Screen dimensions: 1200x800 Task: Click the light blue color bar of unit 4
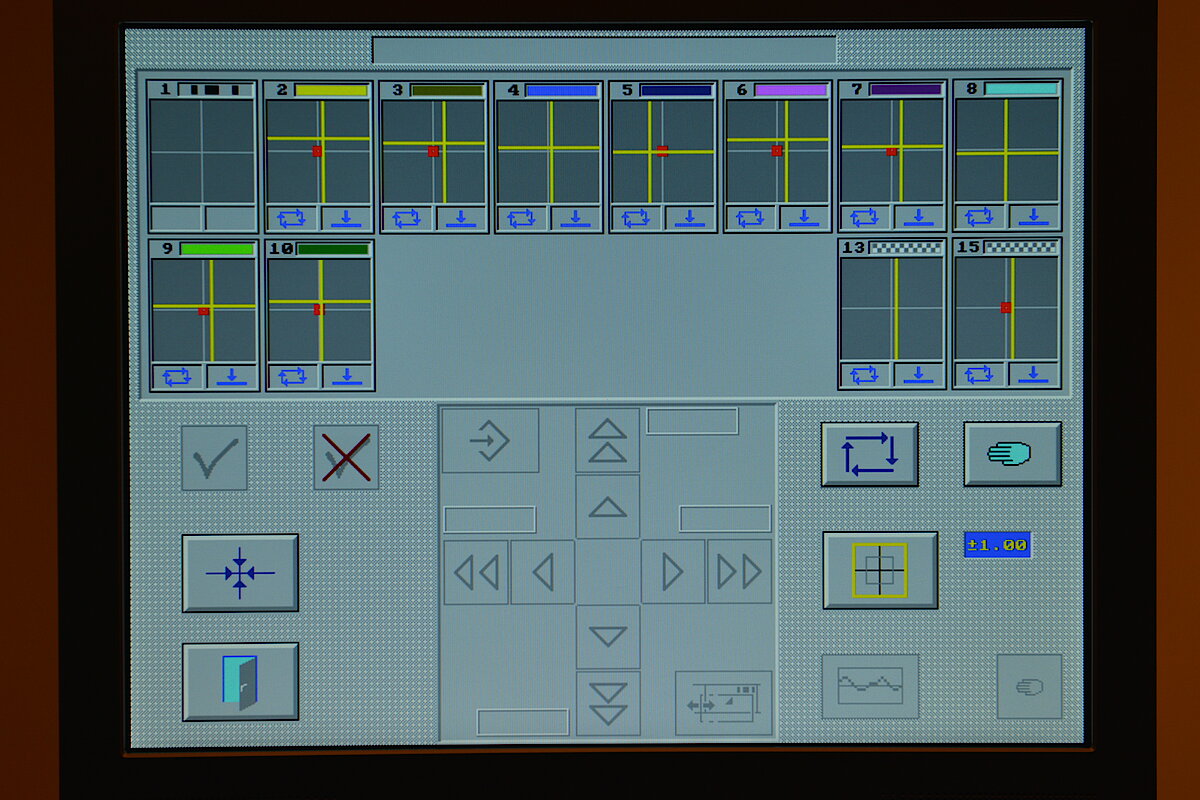pos(561,90)
